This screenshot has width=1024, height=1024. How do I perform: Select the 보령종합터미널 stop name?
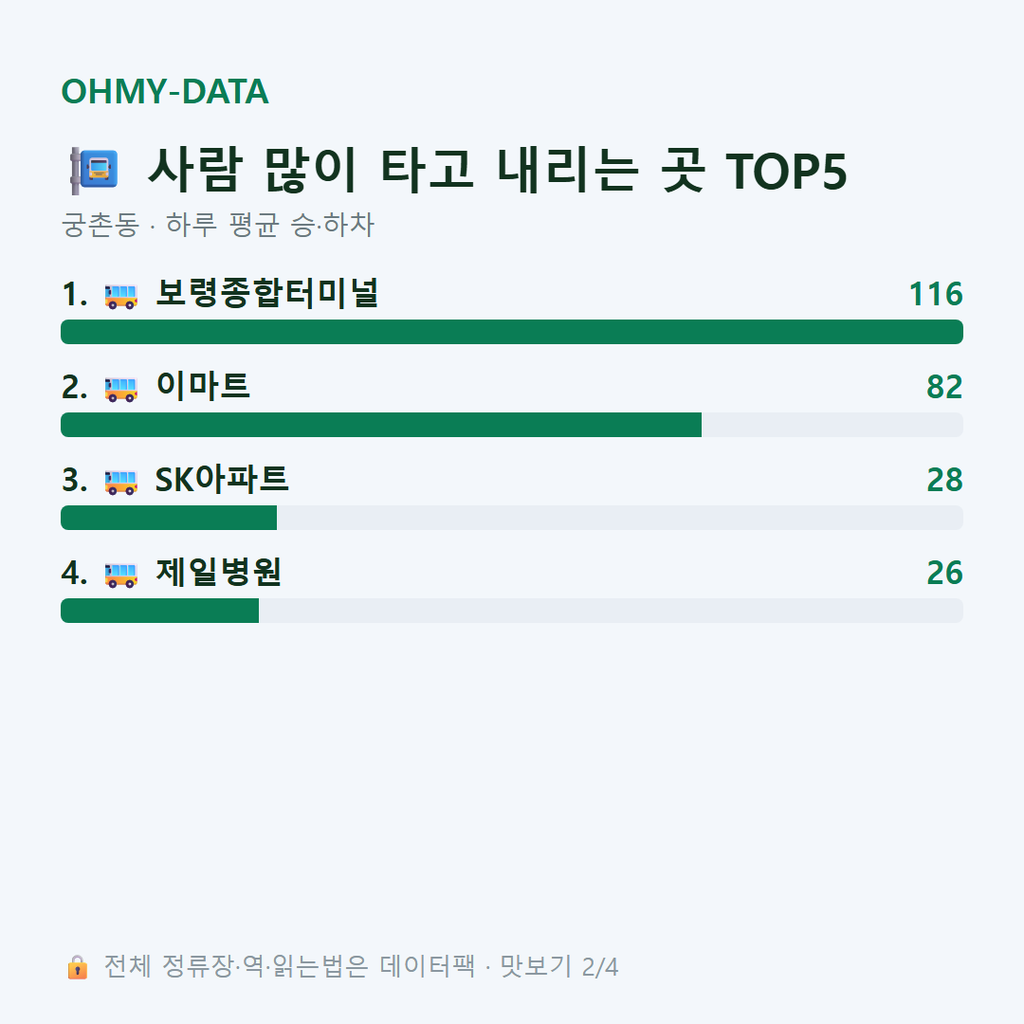[267, 293]
